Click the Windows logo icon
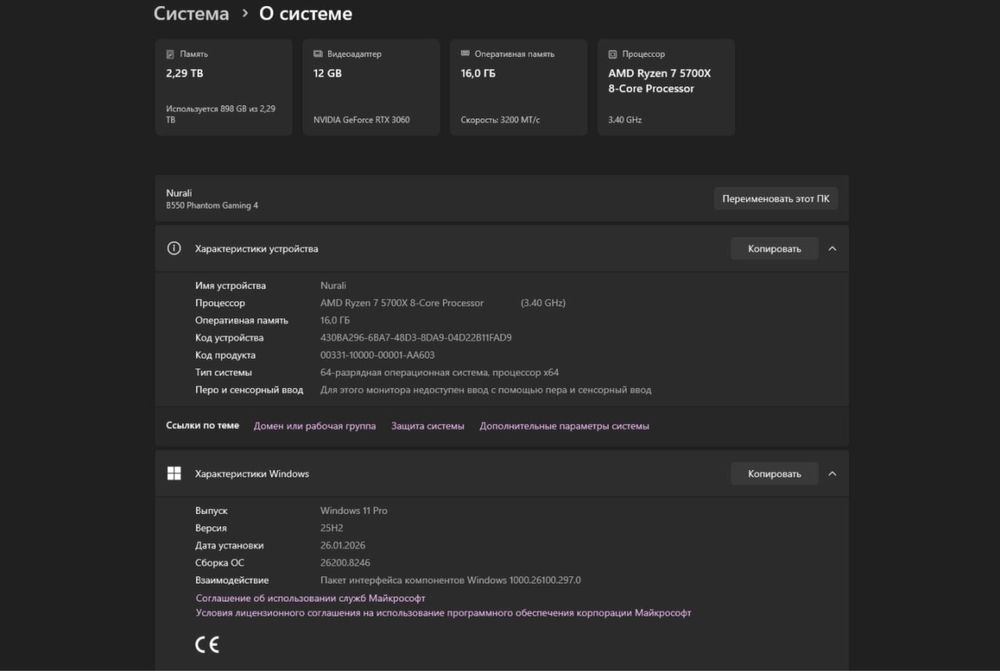Image resolution: width=1000 pixels, height=671 pixels. click(174, 473)
